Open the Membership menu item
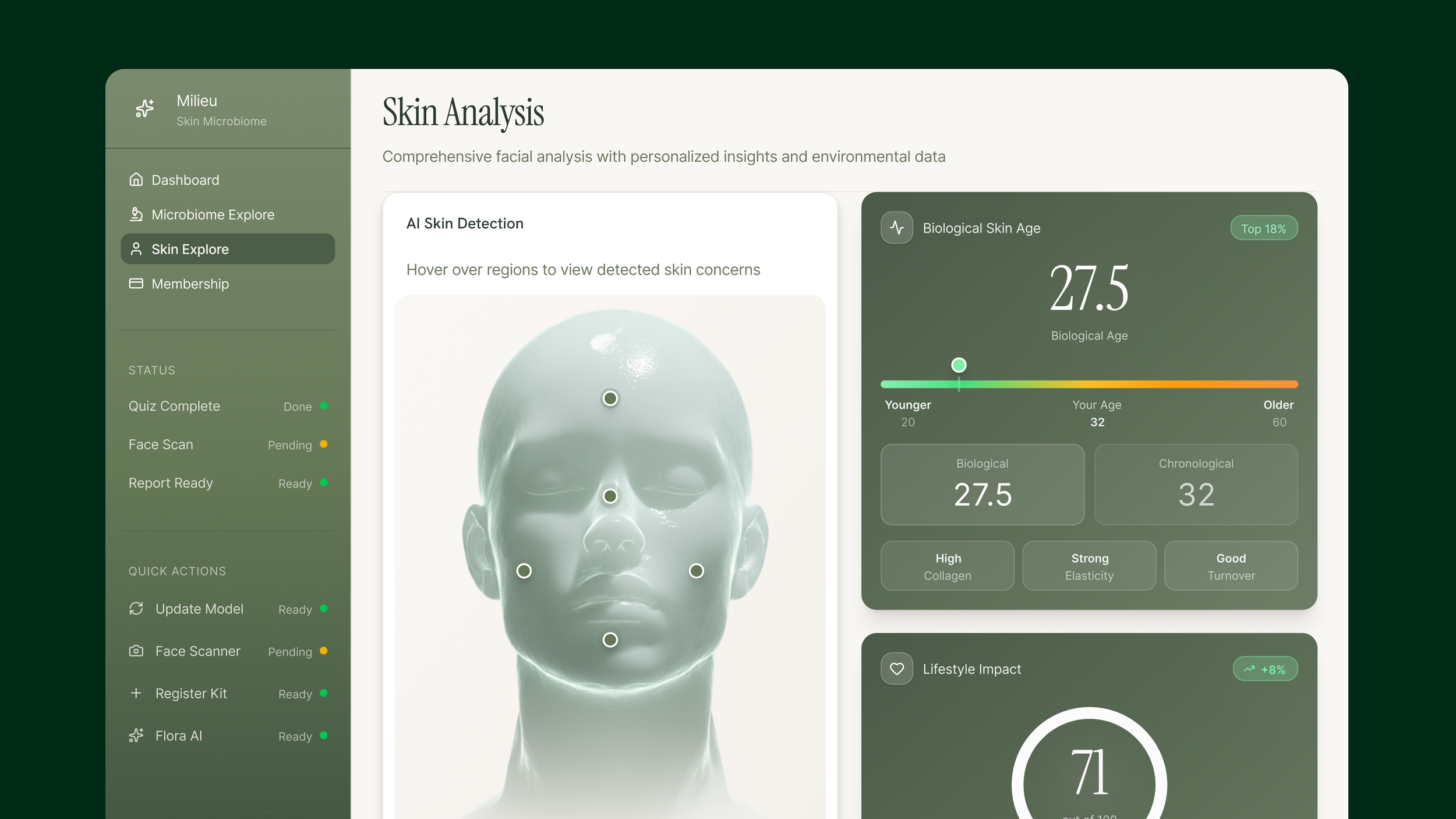Viewport: 1456px width, 819px height. 190,284
